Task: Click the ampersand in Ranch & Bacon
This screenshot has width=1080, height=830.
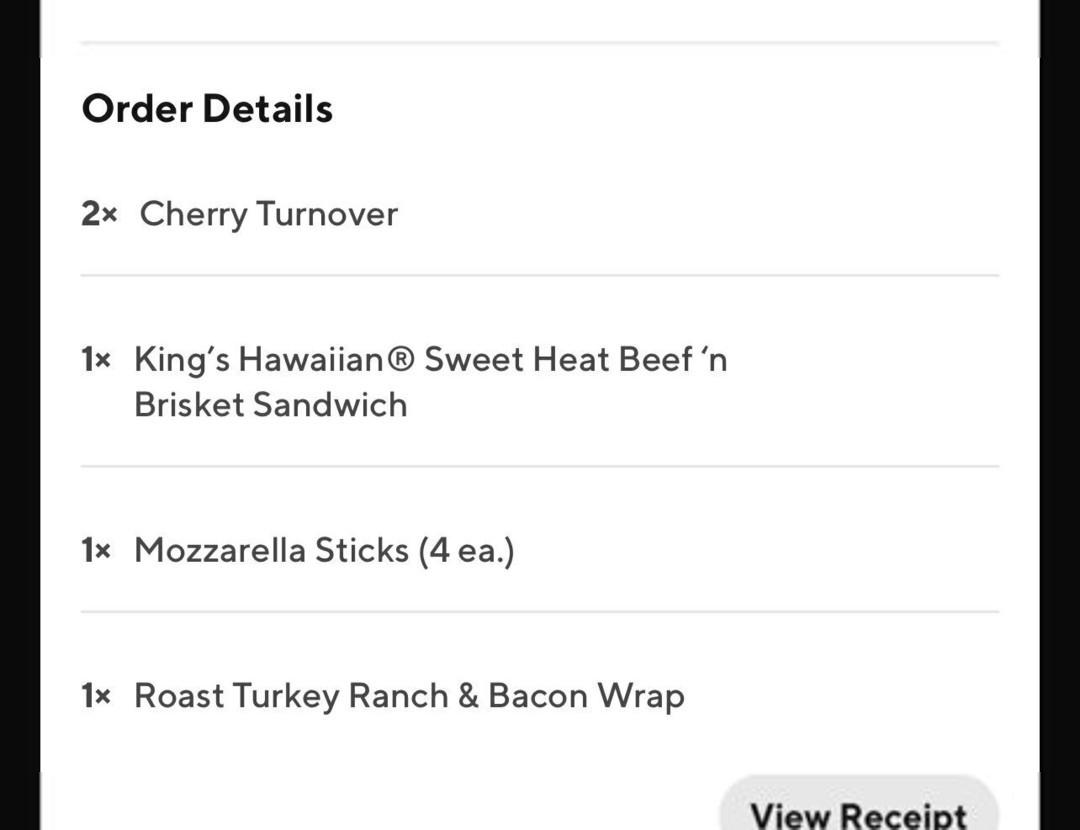Action: point(468,696)
